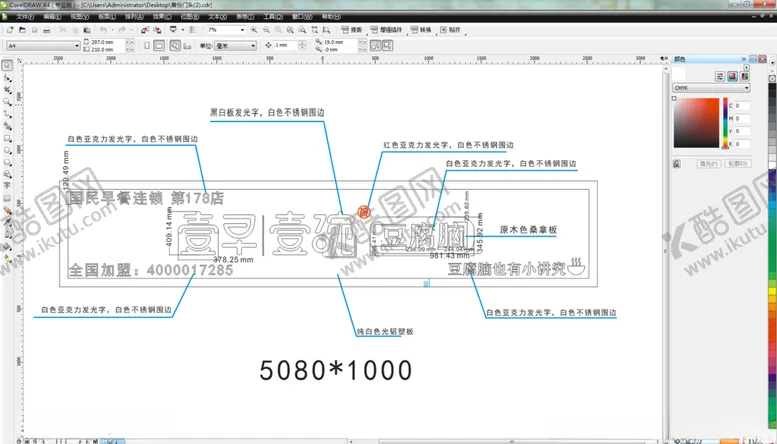Select the Table tool
Screen dimensions: 777x444
coord(7,198)
